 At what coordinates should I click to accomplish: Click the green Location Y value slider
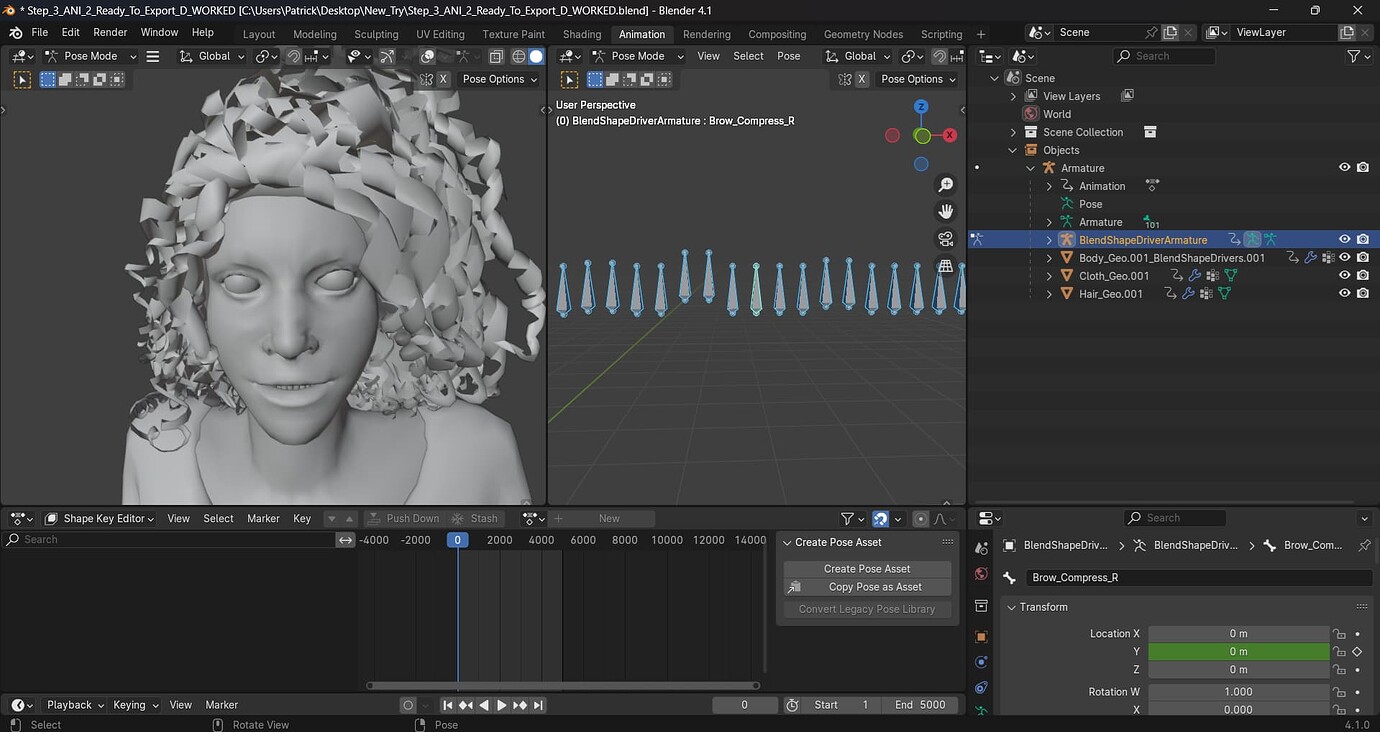tap(1237, 651)
